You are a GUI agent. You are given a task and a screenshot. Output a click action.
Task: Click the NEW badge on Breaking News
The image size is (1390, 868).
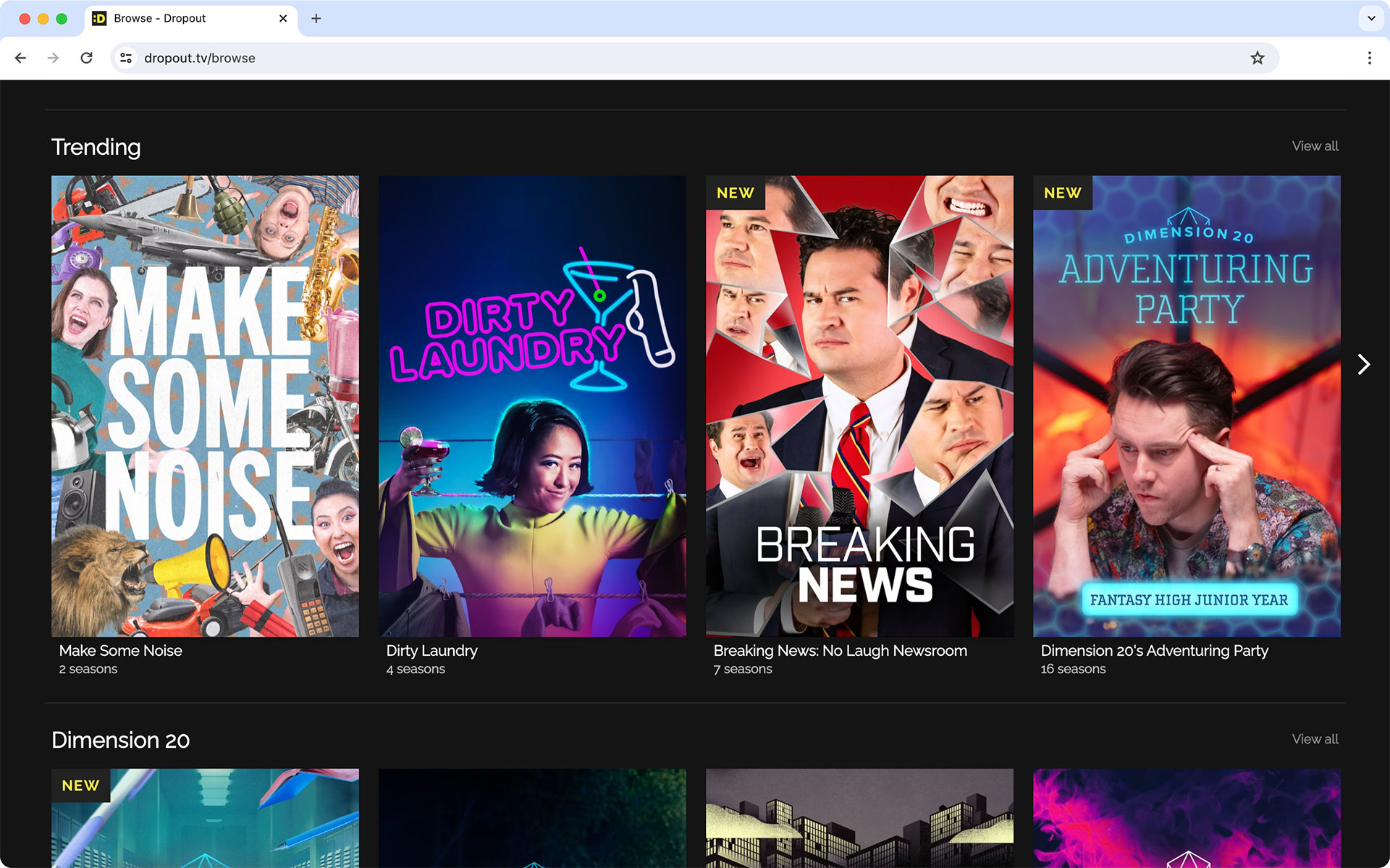[x=736, y=193]
